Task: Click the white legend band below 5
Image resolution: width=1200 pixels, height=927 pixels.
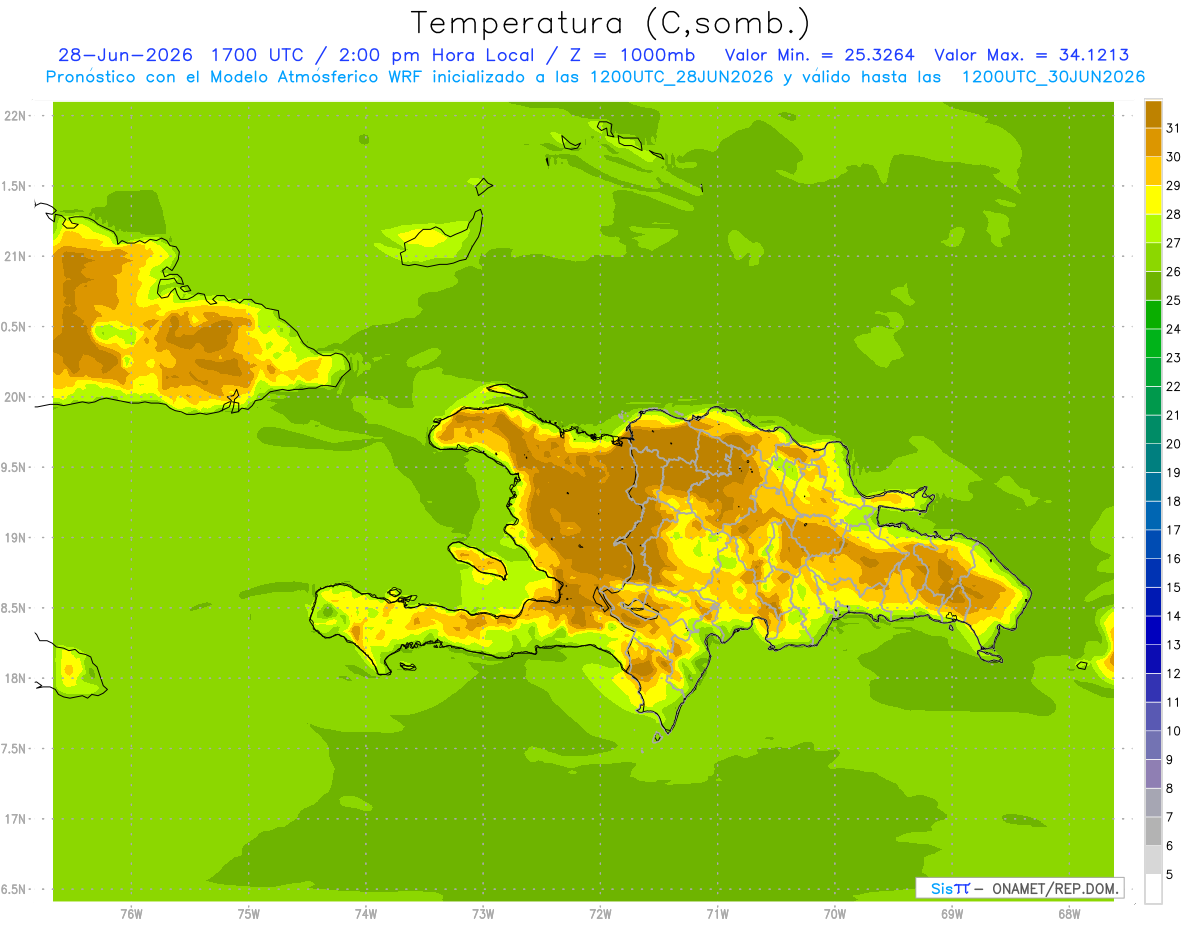Action: pyautogui.click(x=1153, y=889)
